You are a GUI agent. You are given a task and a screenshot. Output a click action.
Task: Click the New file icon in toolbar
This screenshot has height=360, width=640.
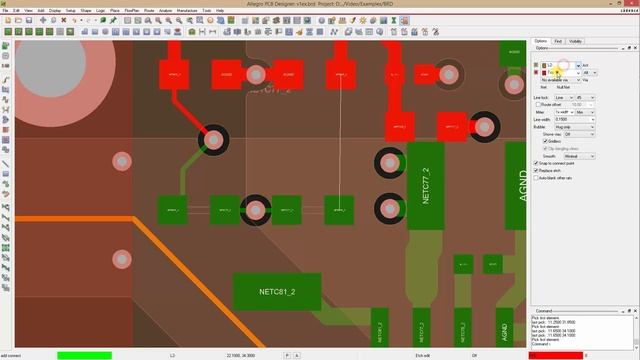pos(8,20)
